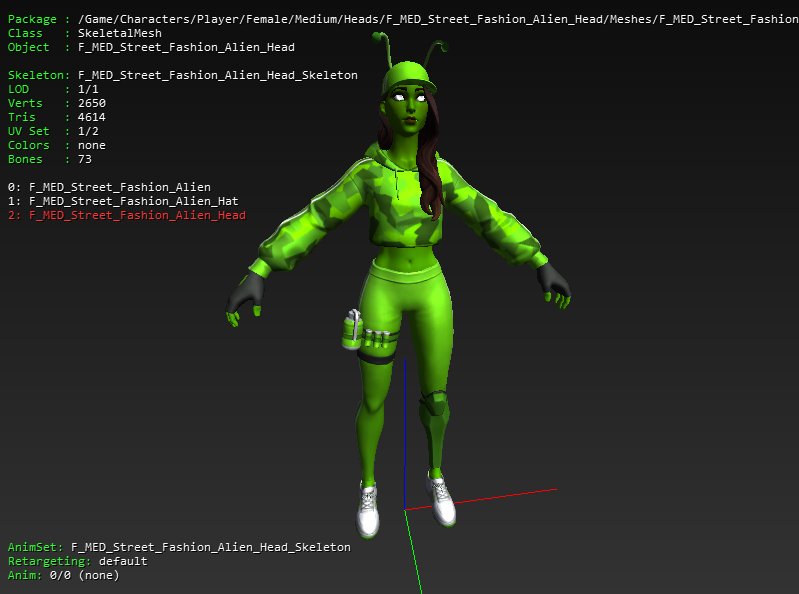Click the Skeleton name text
Viewport: 799px width, 594px height.
click(x=218, y=75)
